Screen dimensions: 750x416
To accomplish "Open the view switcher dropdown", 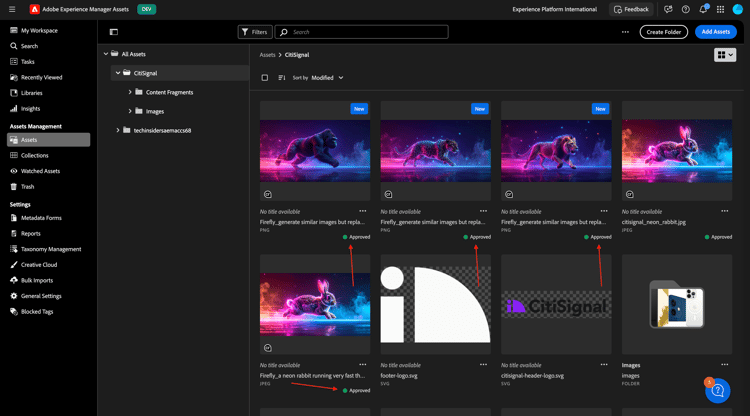I will [725, 55].
